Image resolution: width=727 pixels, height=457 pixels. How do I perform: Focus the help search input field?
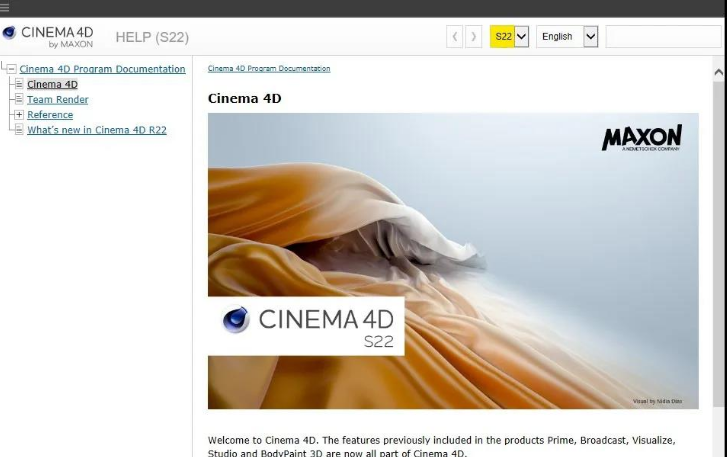664,37
